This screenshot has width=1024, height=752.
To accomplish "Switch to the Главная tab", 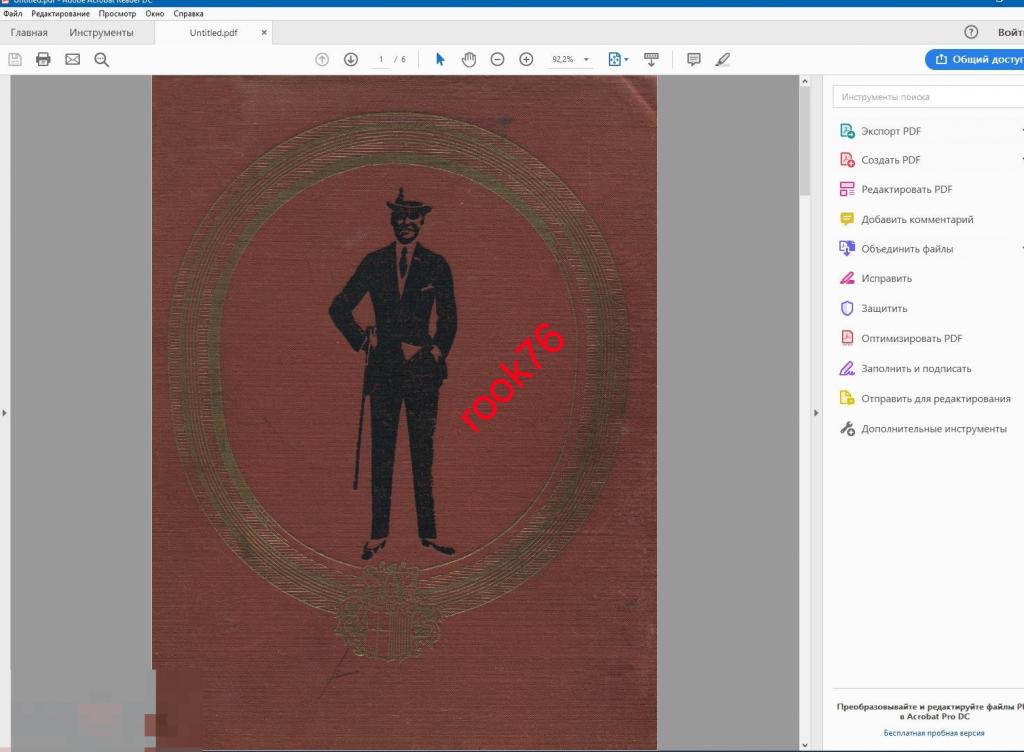I will pos(29,32).
